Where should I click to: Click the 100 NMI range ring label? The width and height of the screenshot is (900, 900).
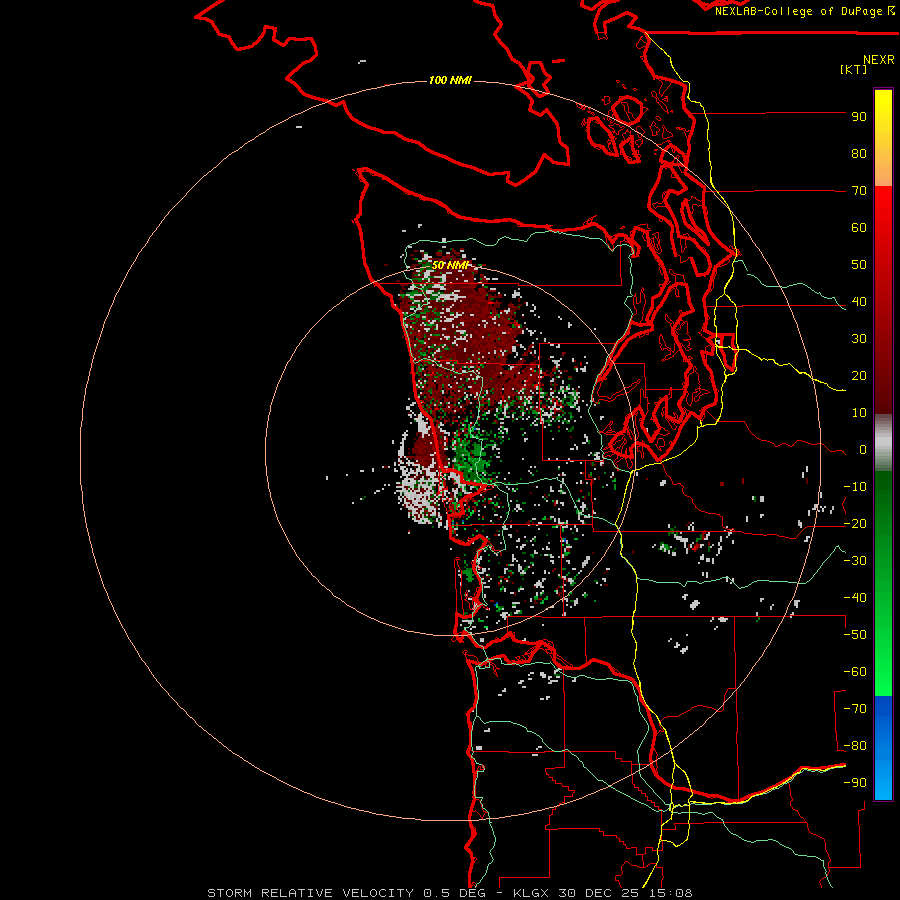(450, 80)
